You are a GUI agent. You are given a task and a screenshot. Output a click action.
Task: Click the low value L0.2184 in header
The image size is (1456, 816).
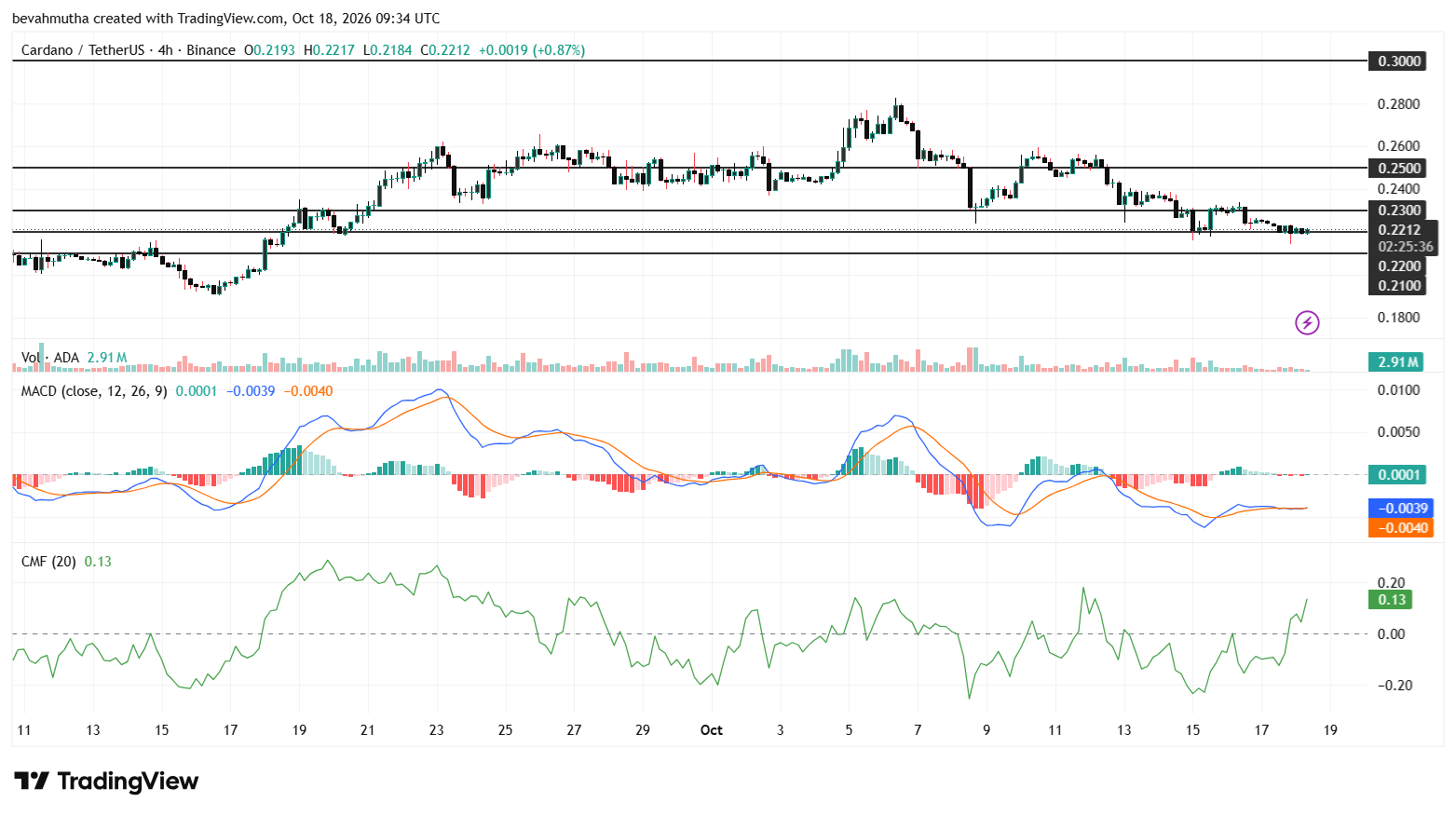click(388, 50)
